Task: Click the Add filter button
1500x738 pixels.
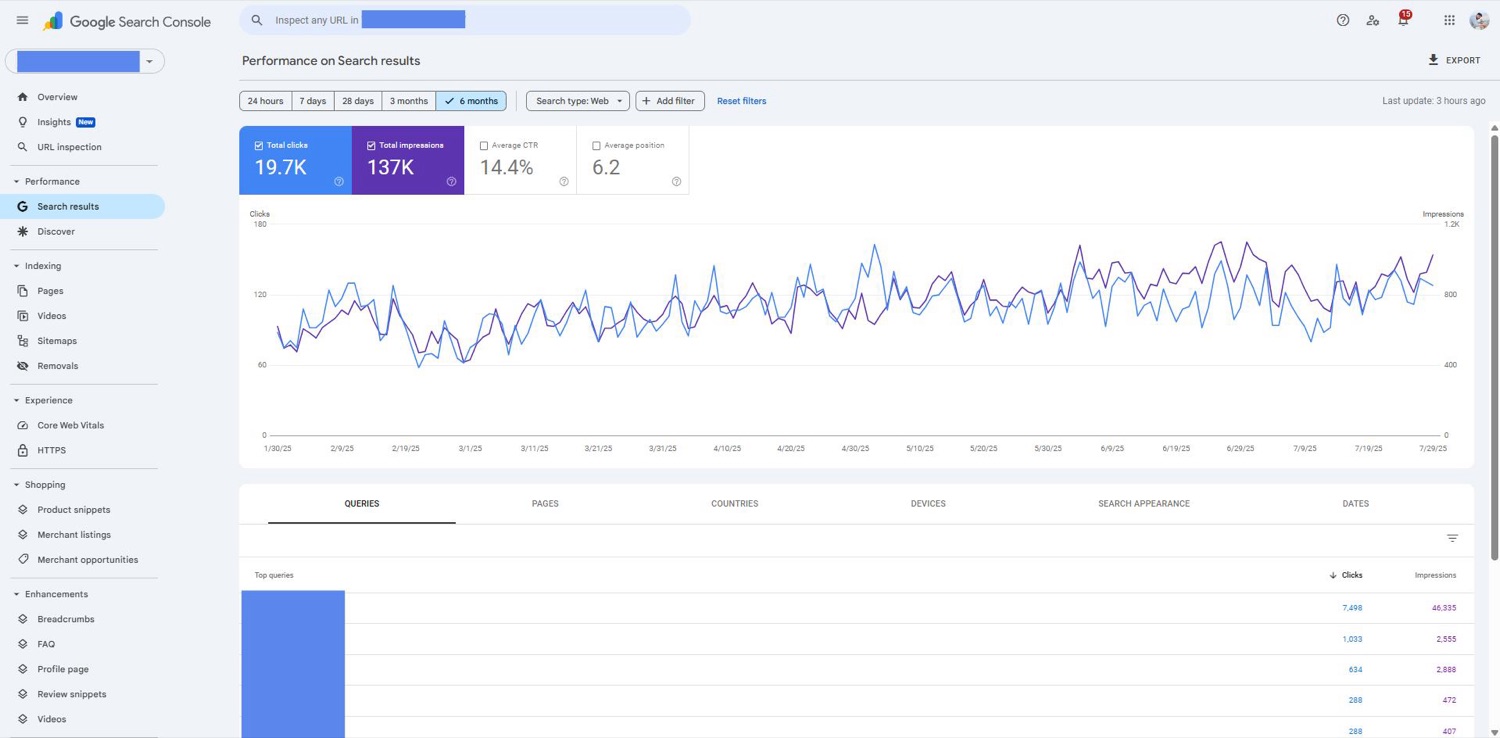Action: pyautogui.click(x=670, y=101)
